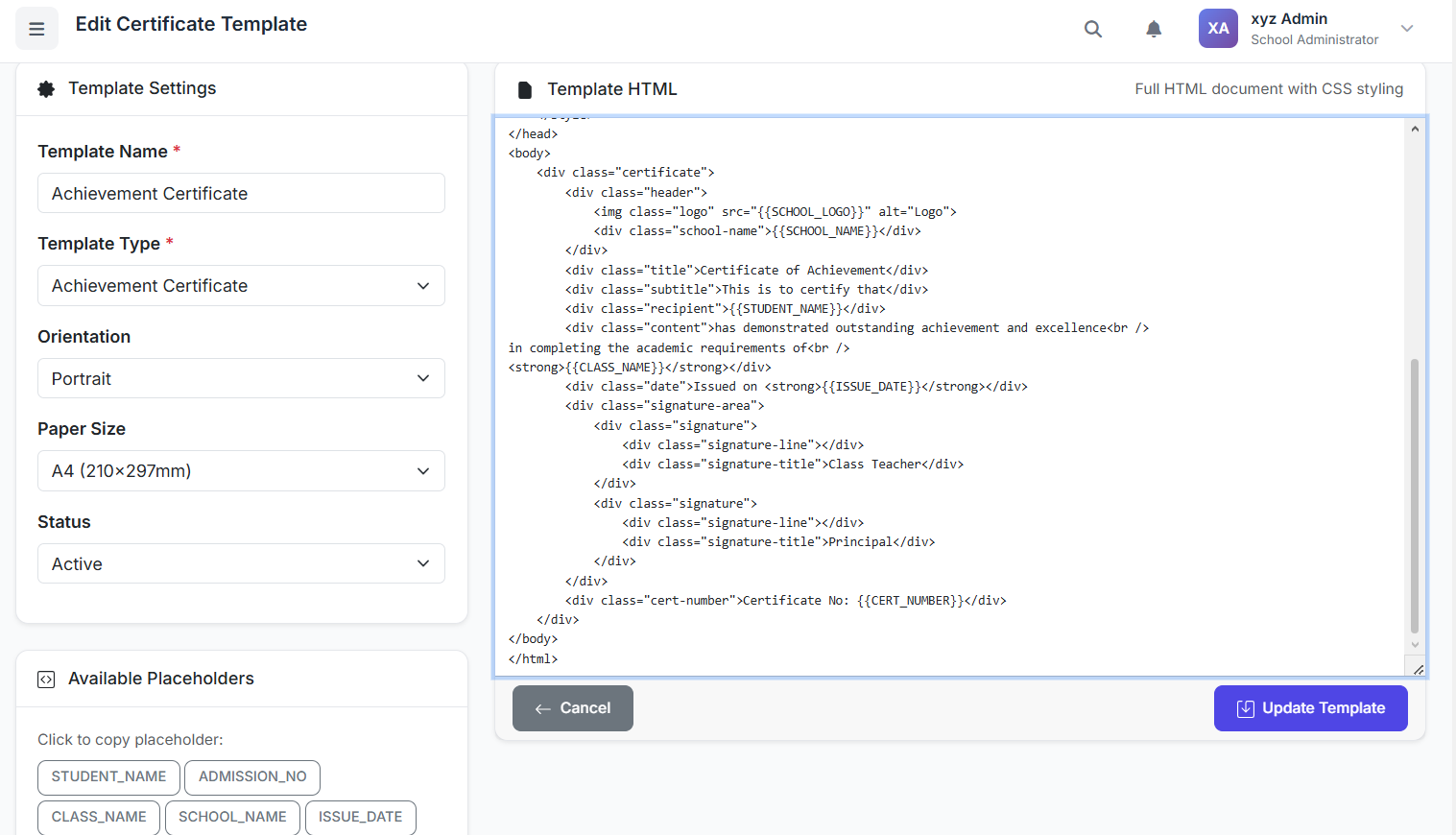
Task: Click the XA user avatar
Action: pos(1218,29)
